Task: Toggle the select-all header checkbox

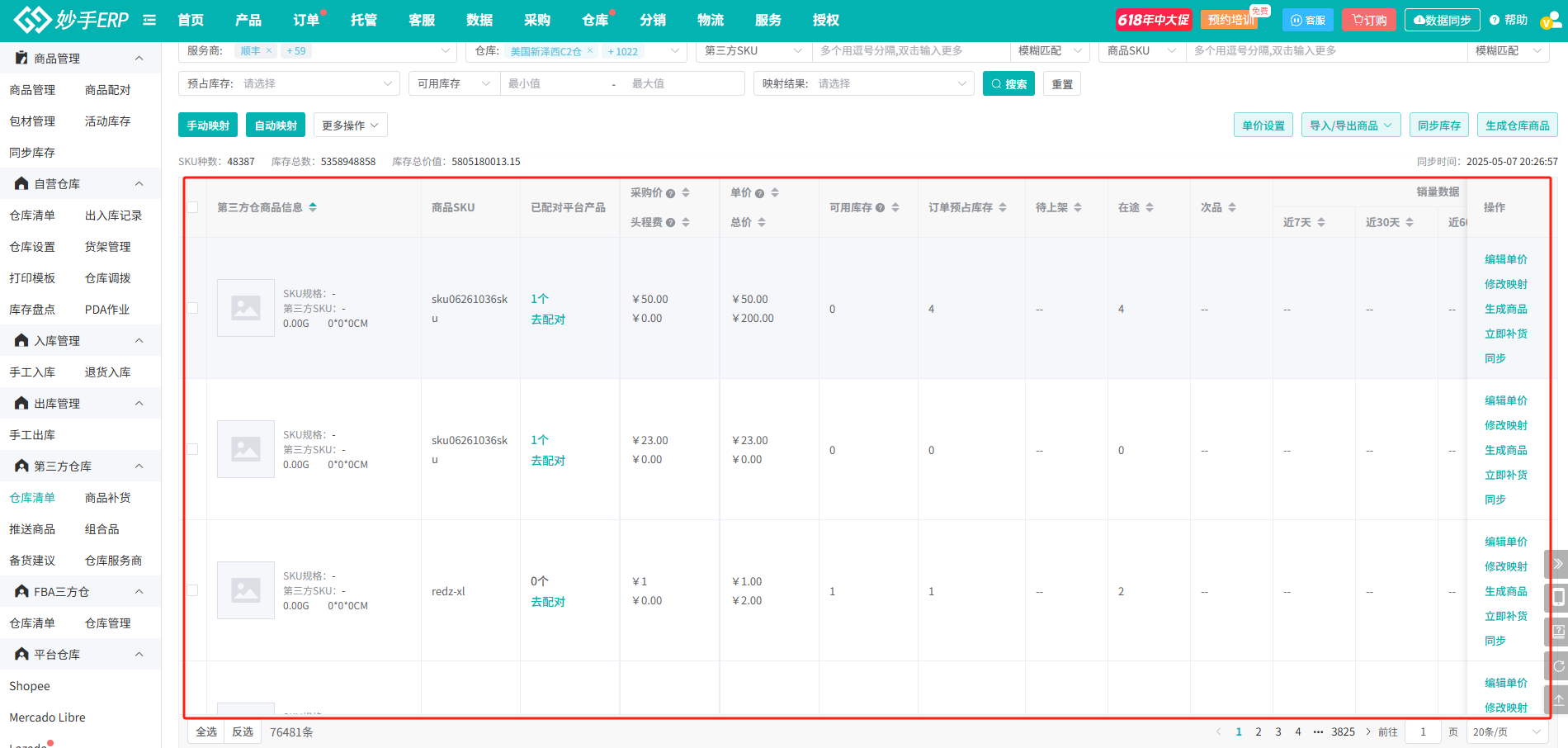Action: point(192,207)
